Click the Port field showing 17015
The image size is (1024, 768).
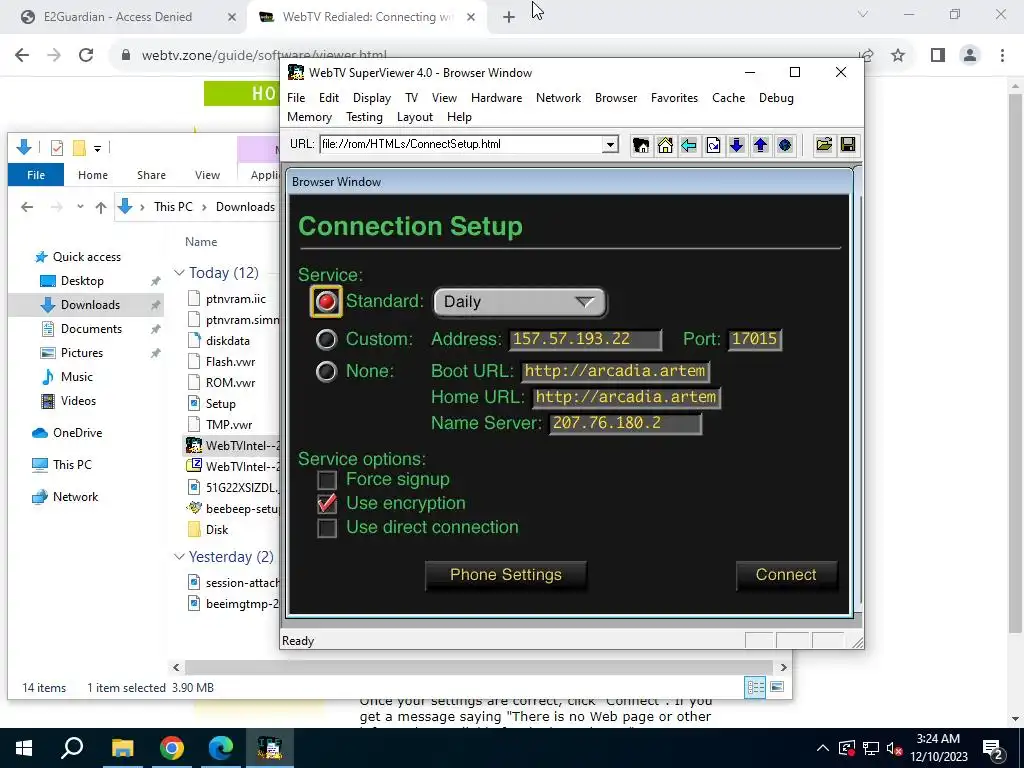(x=754, y=339)
